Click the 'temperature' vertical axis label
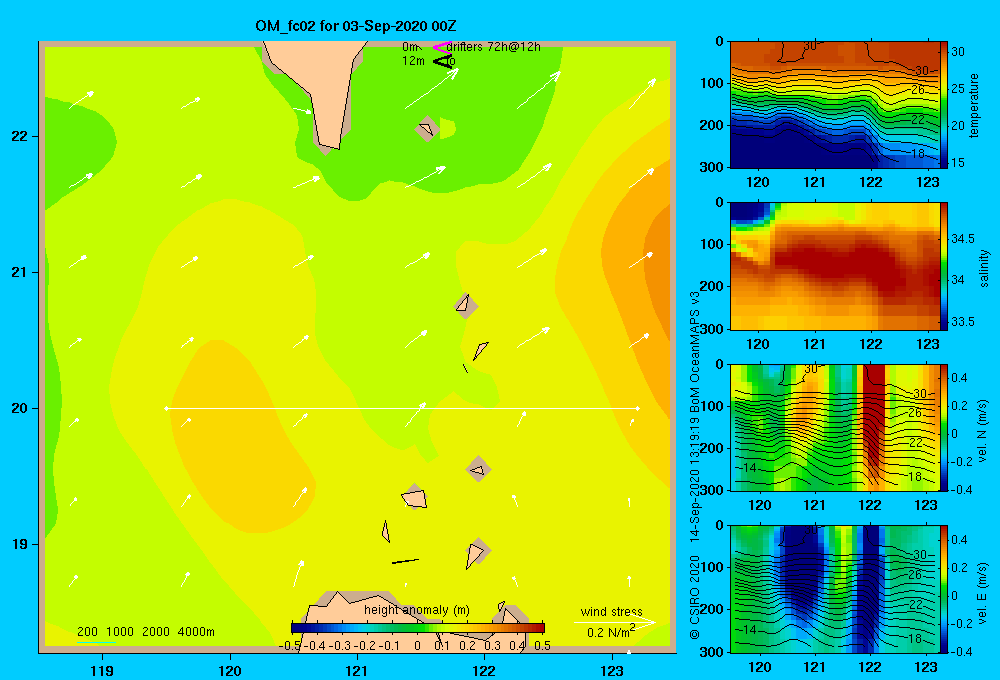 pyautogui.click(x=974, y=105)
